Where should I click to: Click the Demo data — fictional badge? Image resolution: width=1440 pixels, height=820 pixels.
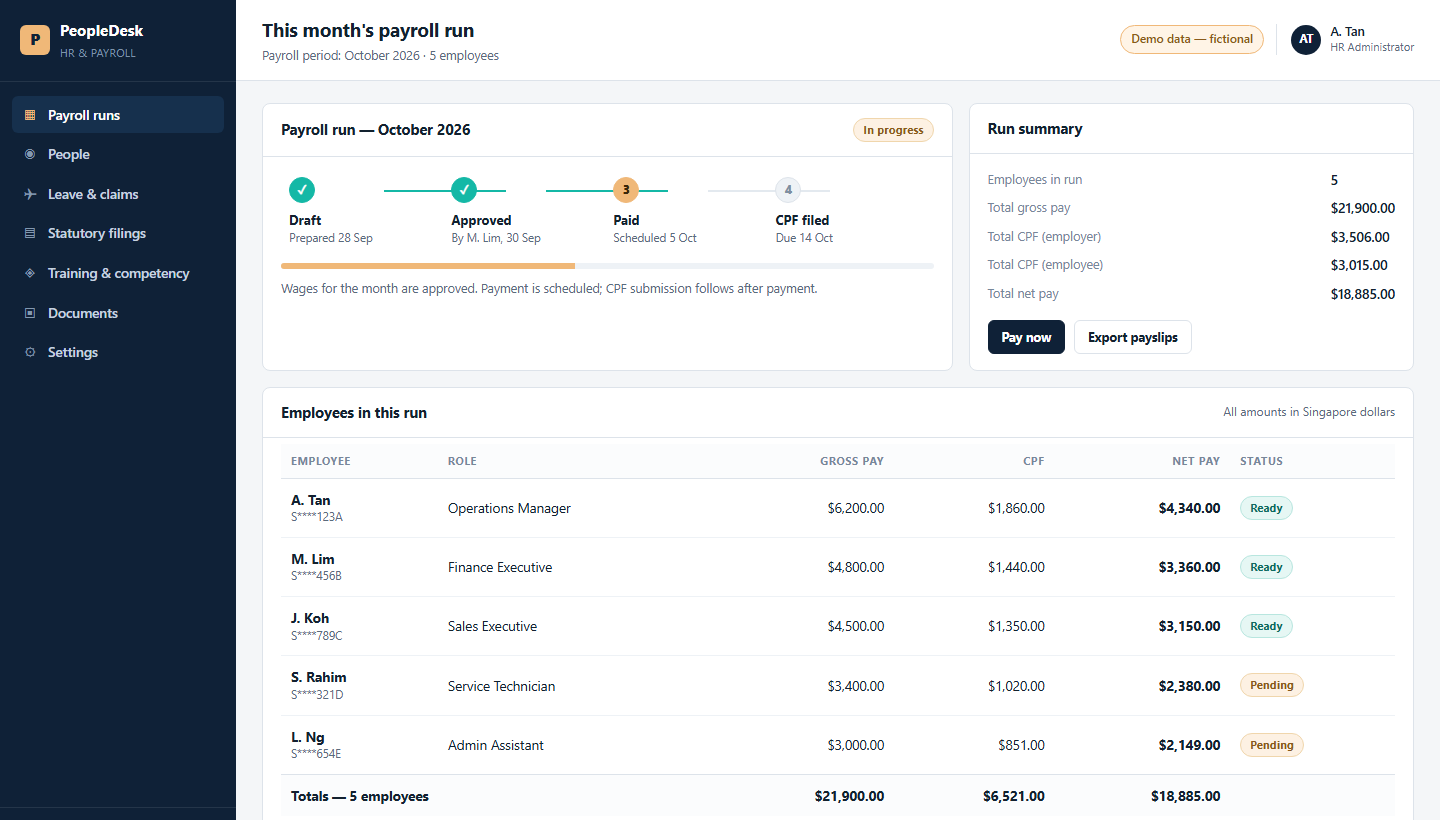pyautogui.click(x=1192, y=39)
